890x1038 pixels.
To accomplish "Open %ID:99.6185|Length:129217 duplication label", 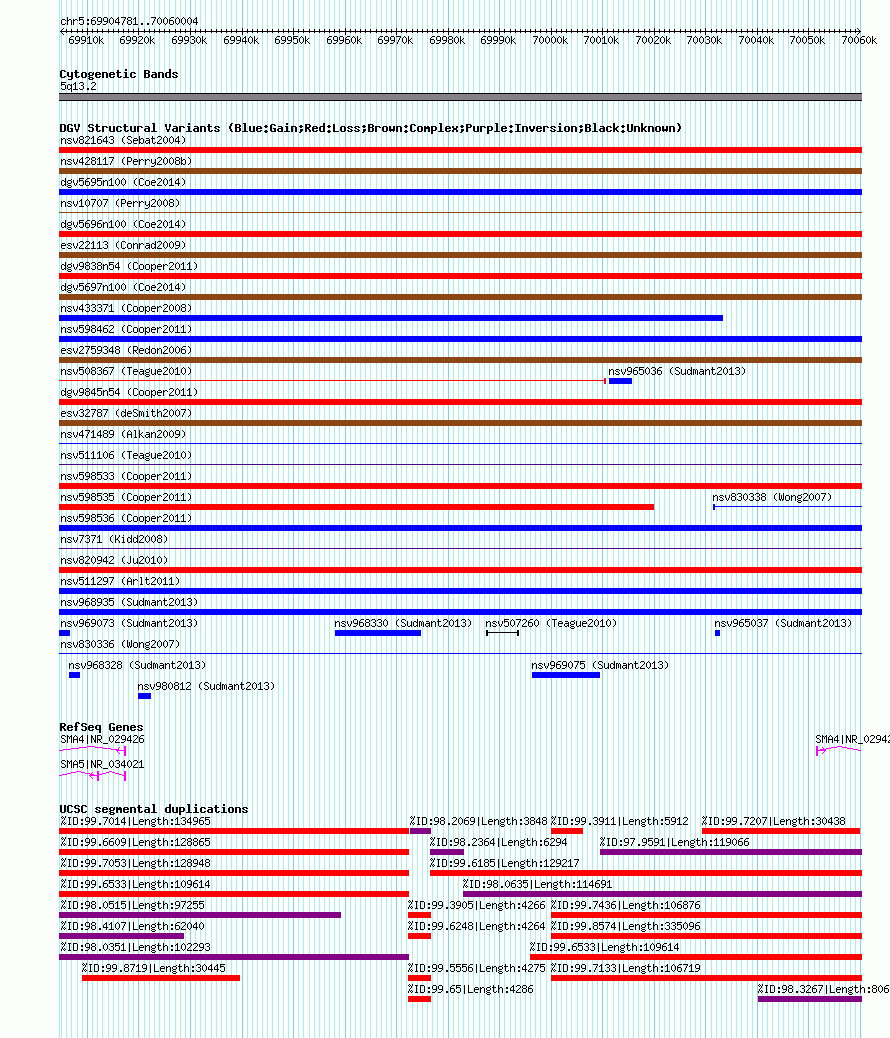I will (x=505, y=863).
